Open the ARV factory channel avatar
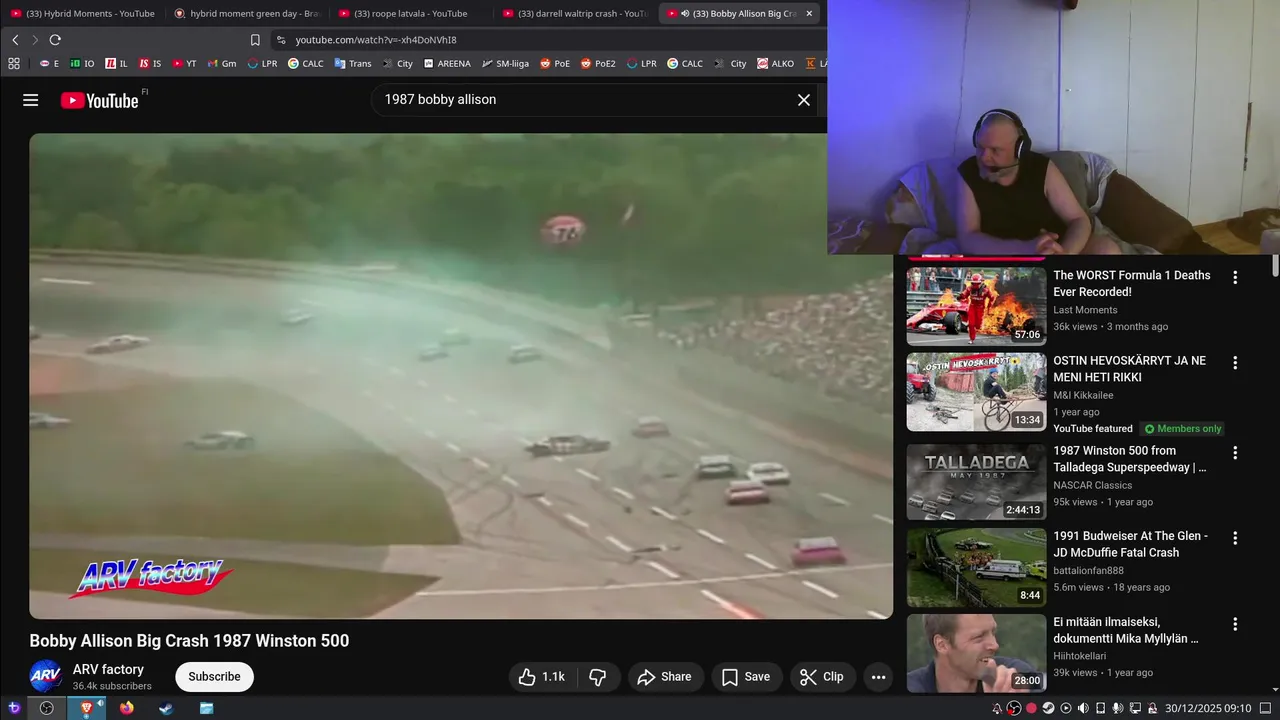Image resolution: width=1280 pixels, height=720 pixels. click(46, 677)
